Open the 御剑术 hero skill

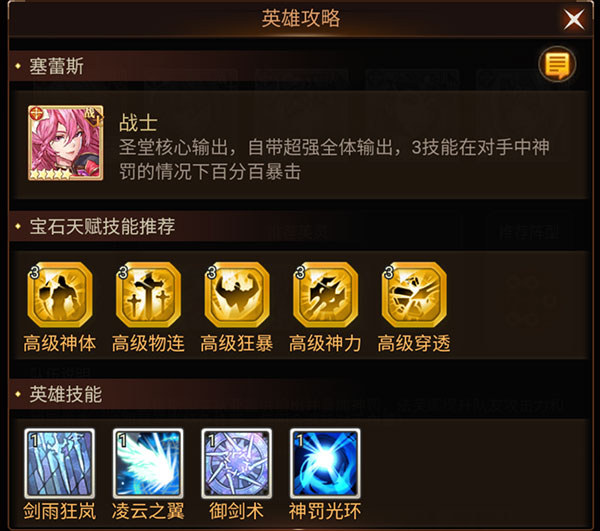[237, 463]
